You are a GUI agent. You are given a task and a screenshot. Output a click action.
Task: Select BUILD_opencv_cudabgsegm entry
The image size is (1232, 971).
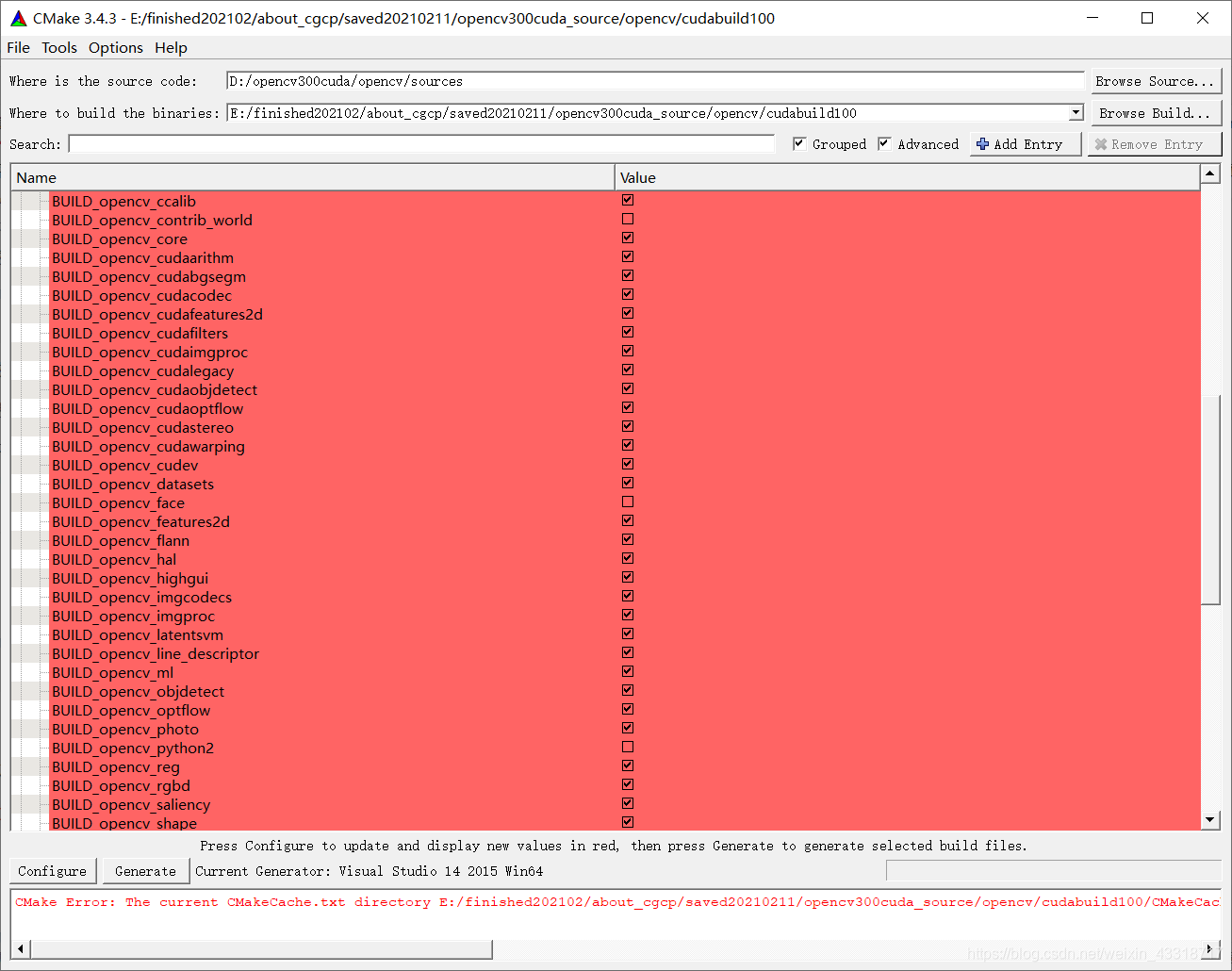(149, 277)
